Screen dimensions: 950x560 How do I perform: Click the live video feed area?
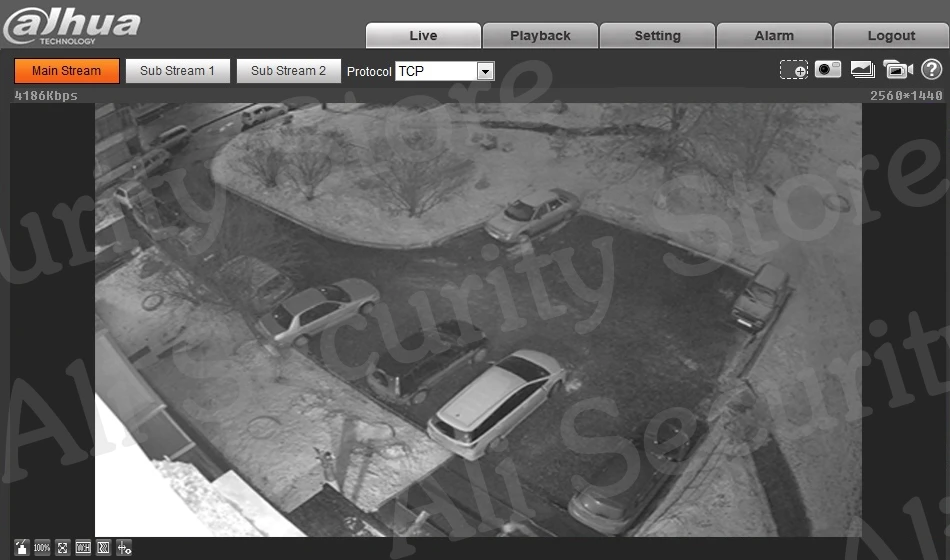478,319
